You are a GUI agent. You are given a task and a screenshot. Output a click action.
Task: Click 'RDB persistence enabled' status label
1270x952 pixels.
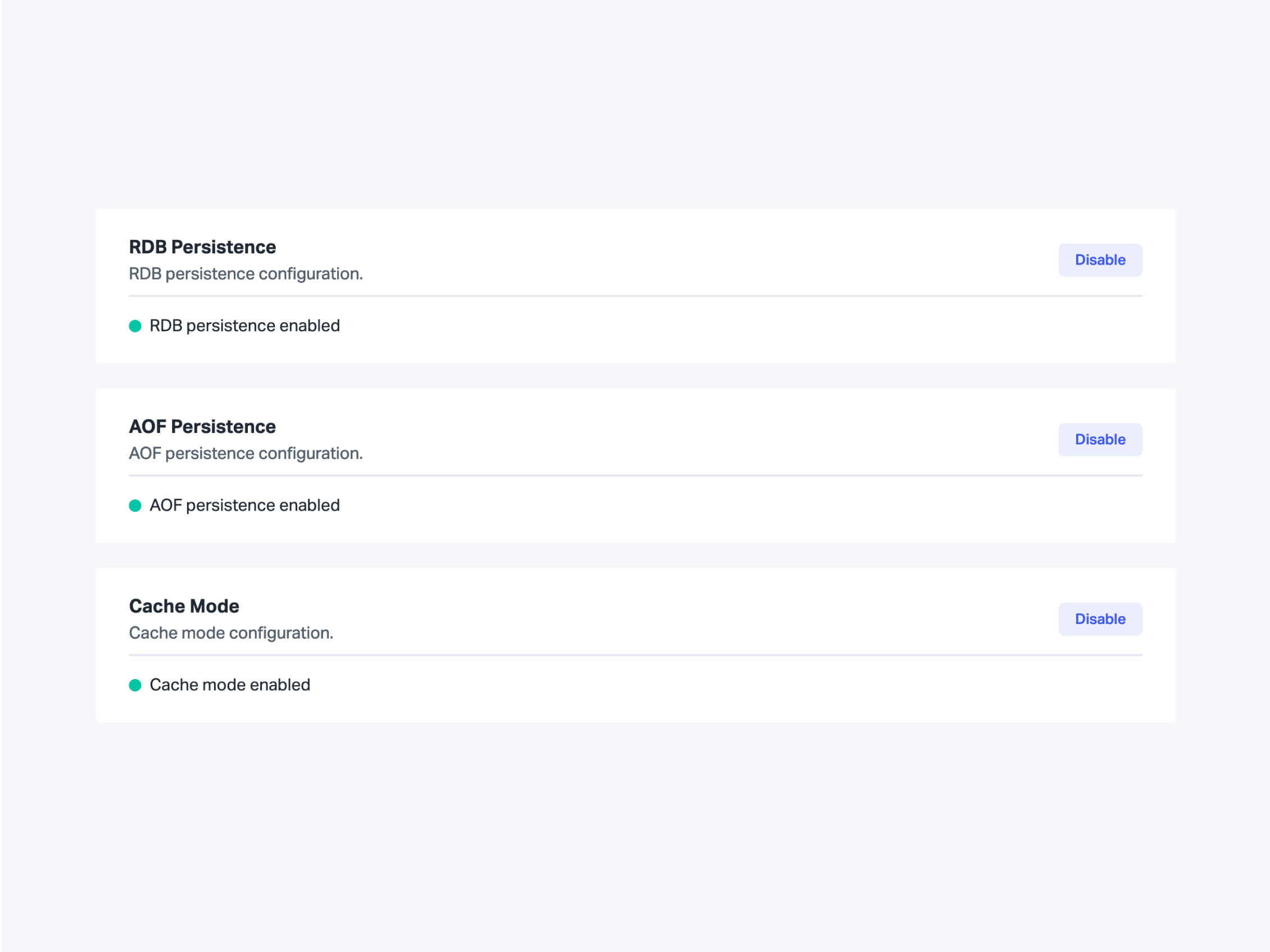click(x=244, y=326)
